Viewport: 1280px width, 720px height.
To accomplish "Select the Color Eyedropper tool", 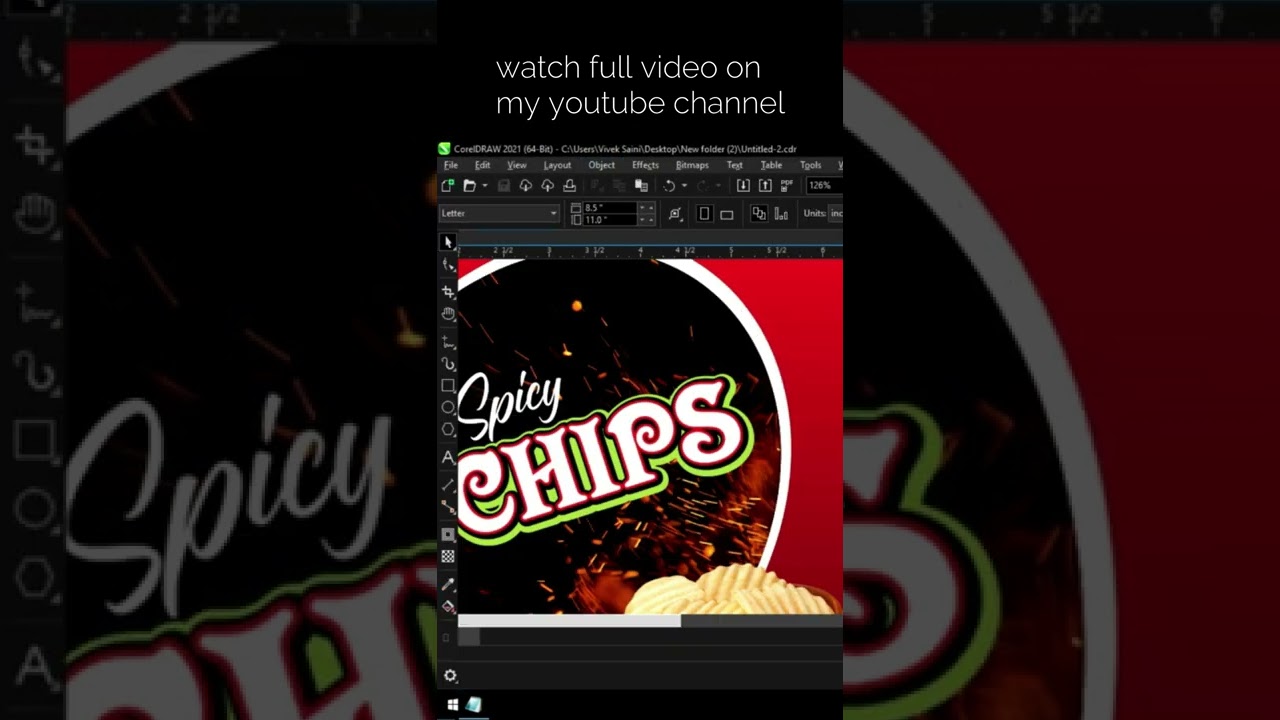I will click(x=448, y=584).
